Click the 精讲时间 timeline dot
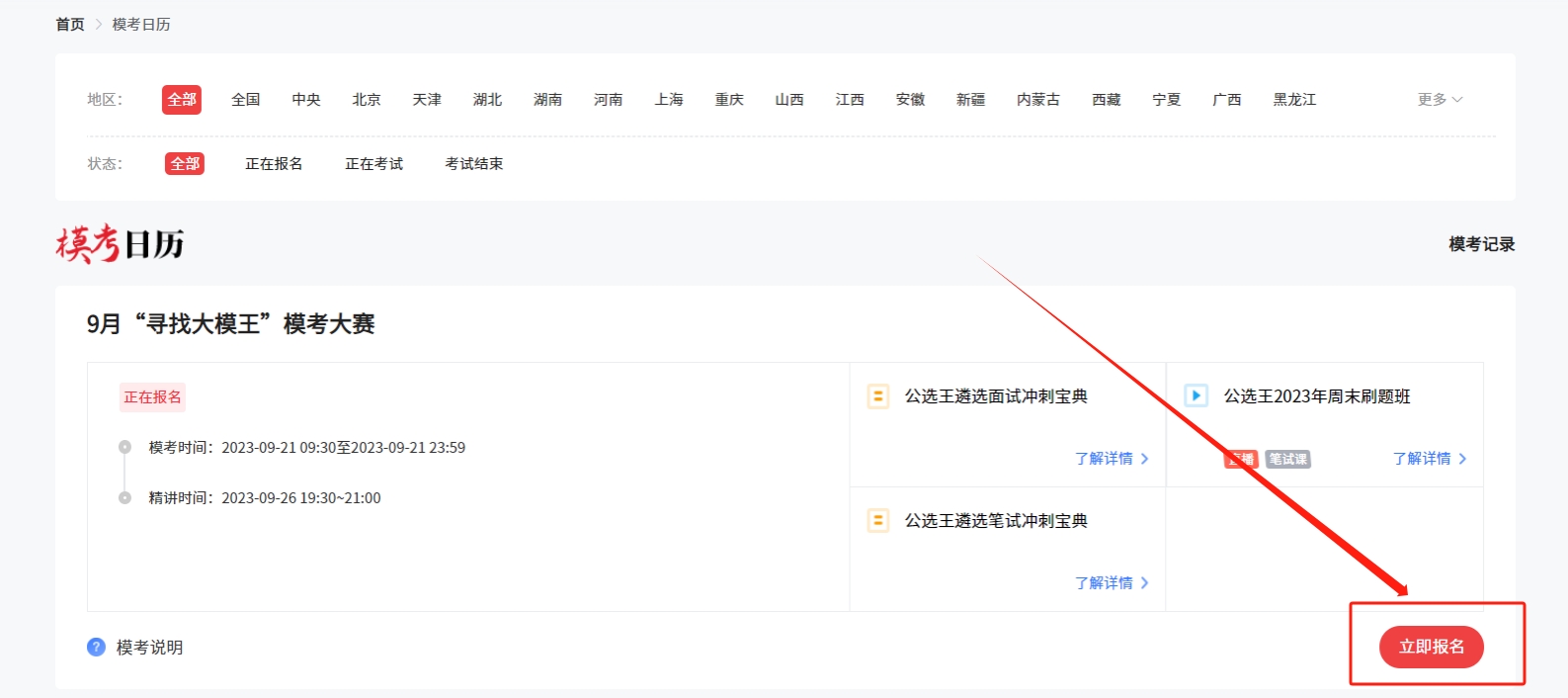This screenshot has width=1568, height=698. 124,498
